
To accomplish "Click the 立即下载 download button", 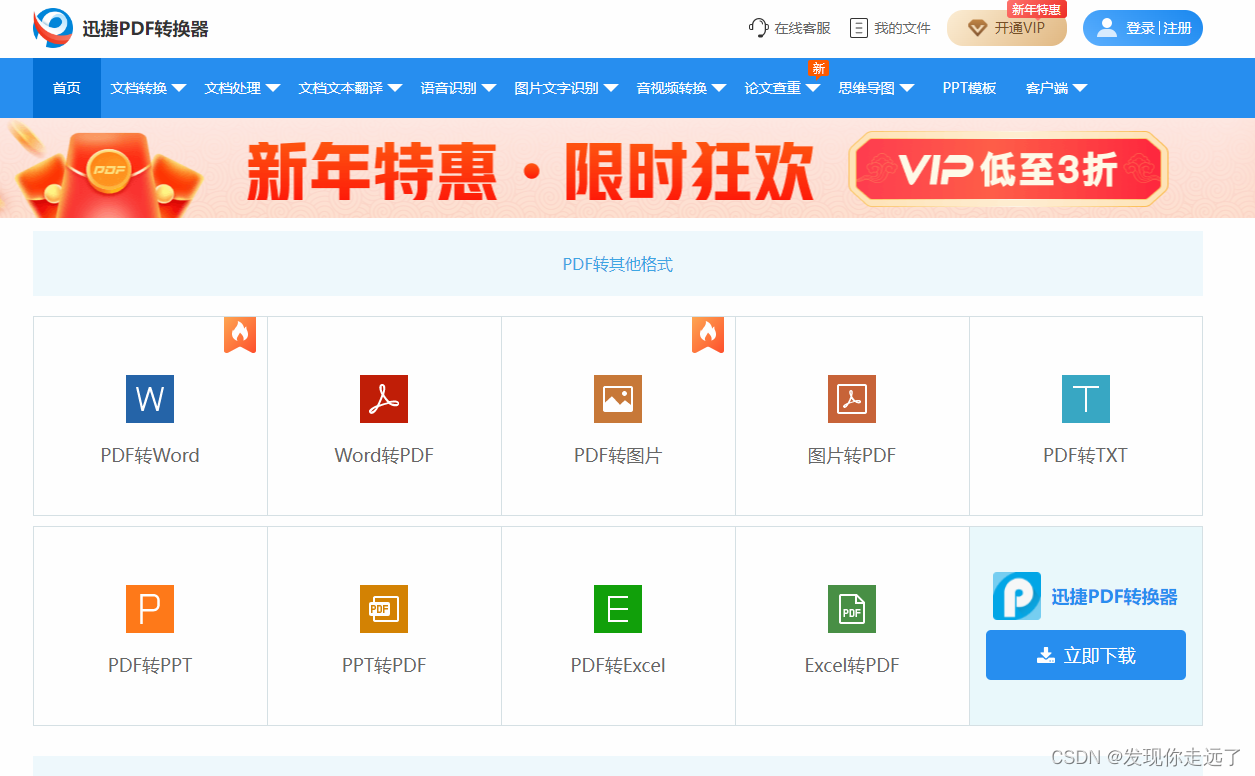I will pyautogui.click(x=1086, y=655).
